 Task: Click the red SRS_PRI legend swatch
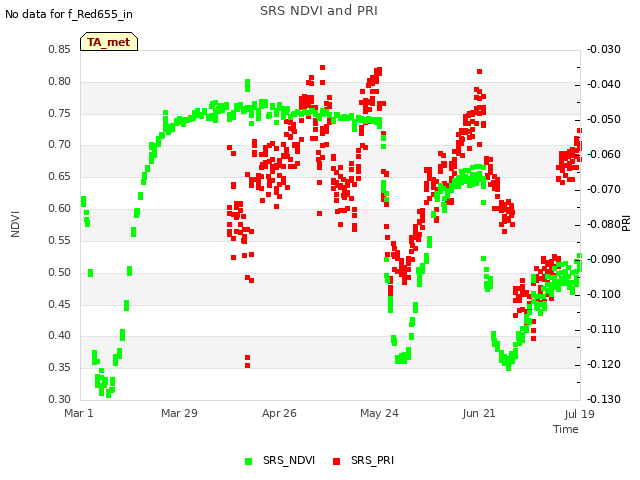tap(336, 461)
